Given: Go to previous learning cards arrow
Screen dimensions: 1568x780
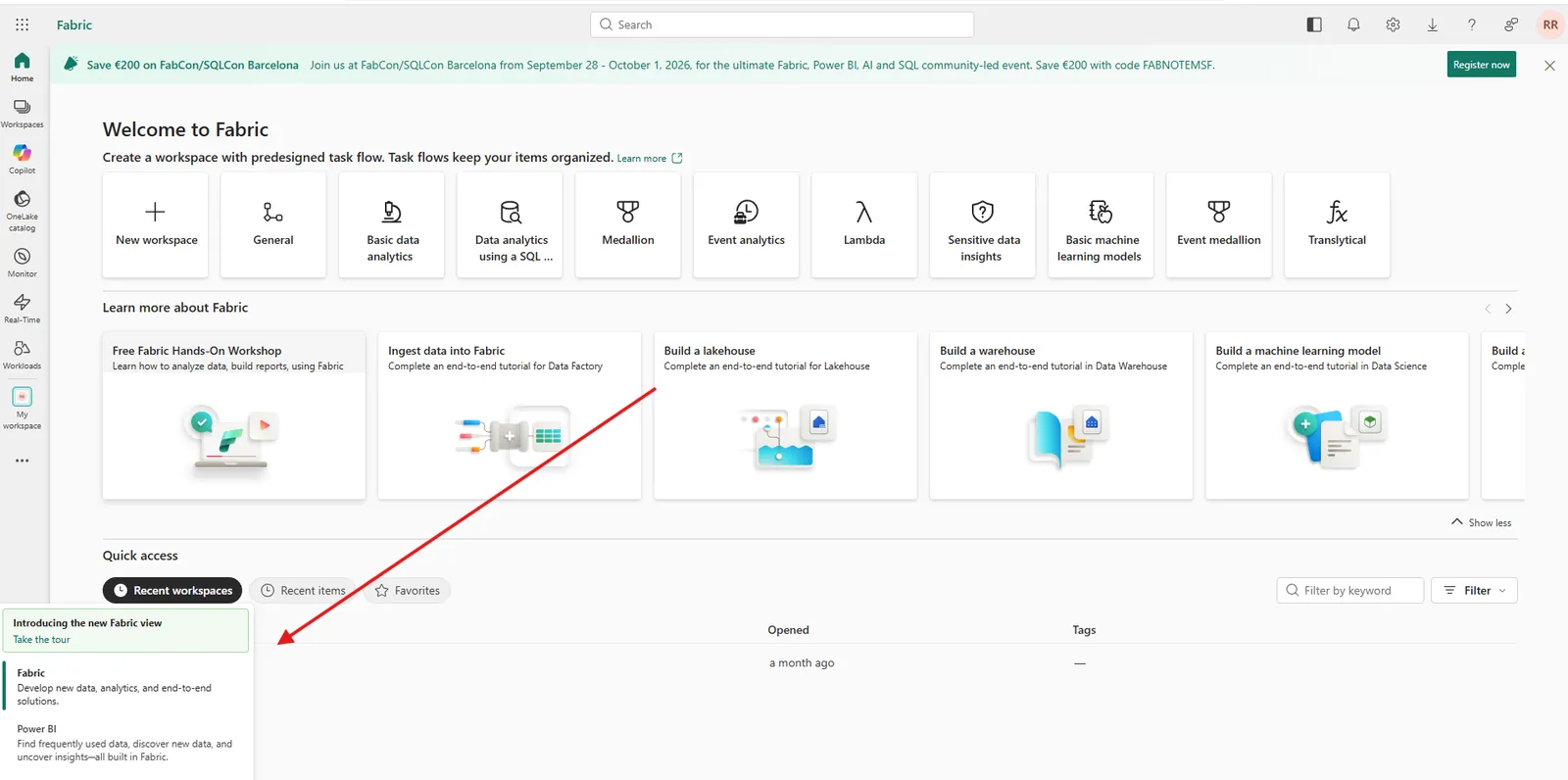Looking at the screenshot, I should (x=1488, y=309).
